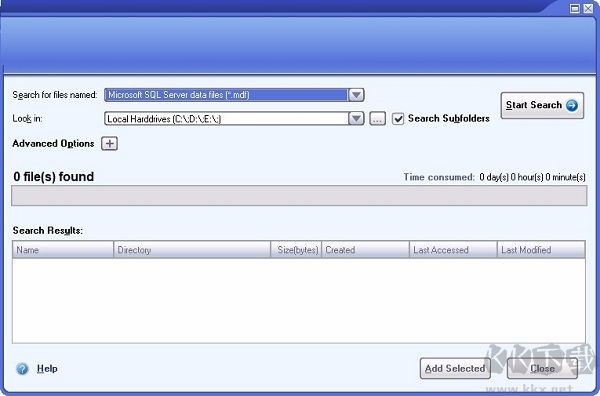Click the Add Selected button
Screen dimensions: 600x396
pos(455,368)
